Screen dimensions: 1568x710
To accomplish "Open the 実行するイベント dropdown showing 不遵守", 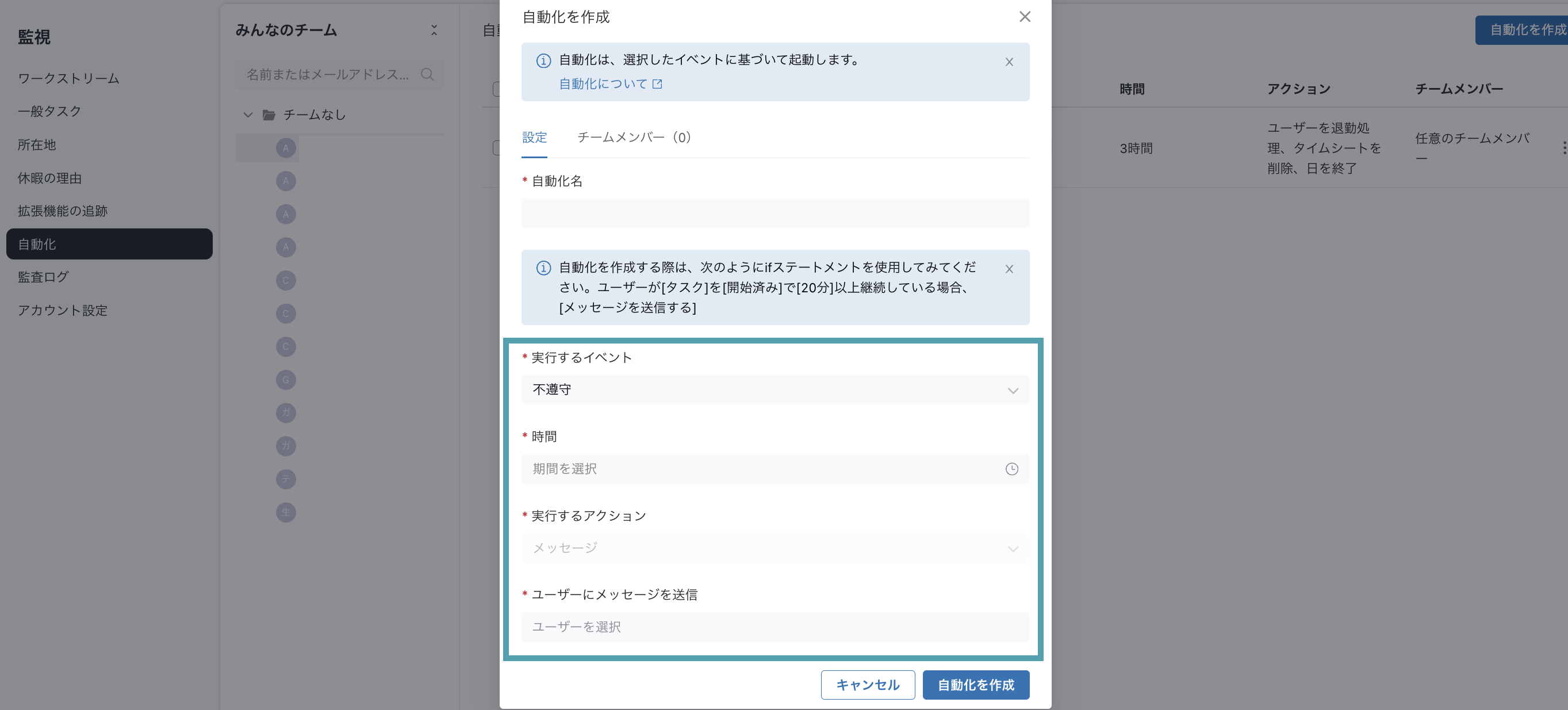I will click(775, 390).
